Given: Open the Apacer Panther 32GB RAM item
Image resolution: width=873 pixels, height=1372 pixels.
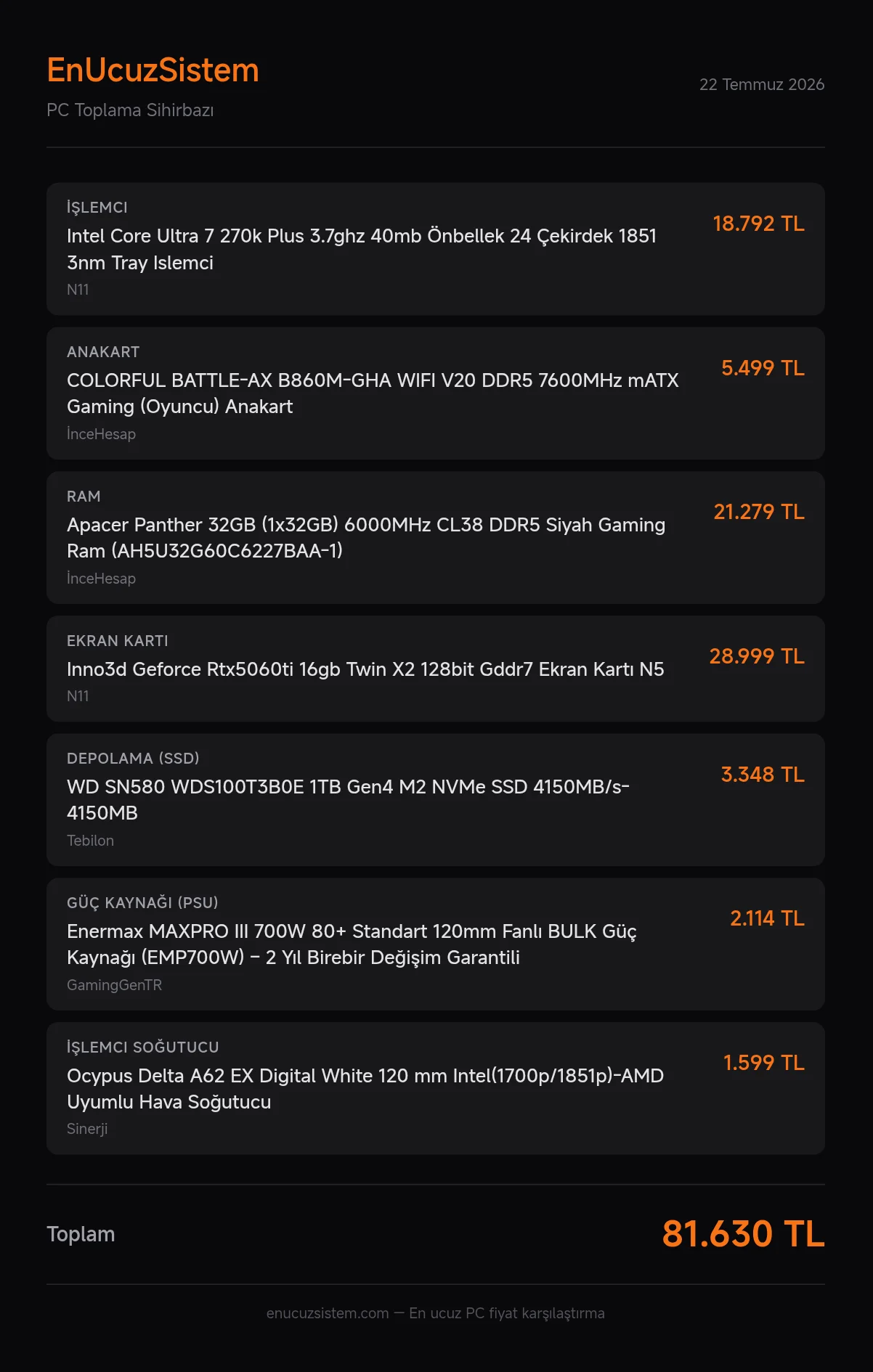Looking at the screenshot, I should [x=366, y=538].
